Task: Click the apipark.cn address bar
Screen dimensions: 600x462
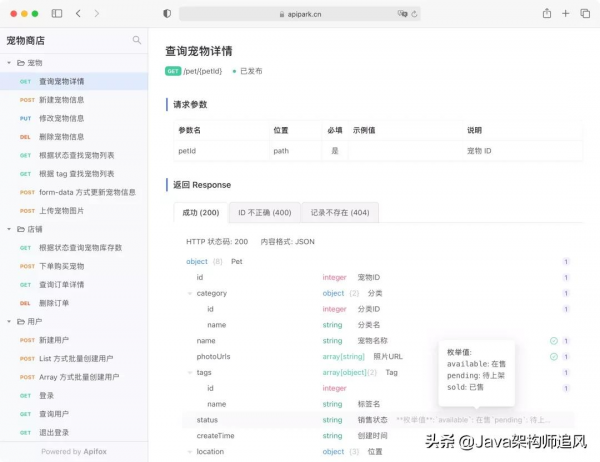Action: tap(300, 14)
